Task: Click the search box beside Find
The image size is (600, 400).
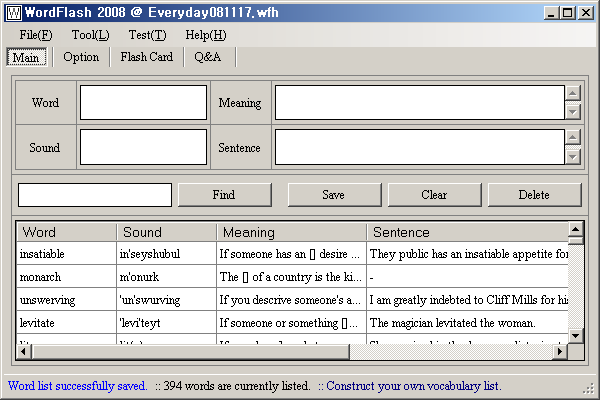Action: coord(95,195)
